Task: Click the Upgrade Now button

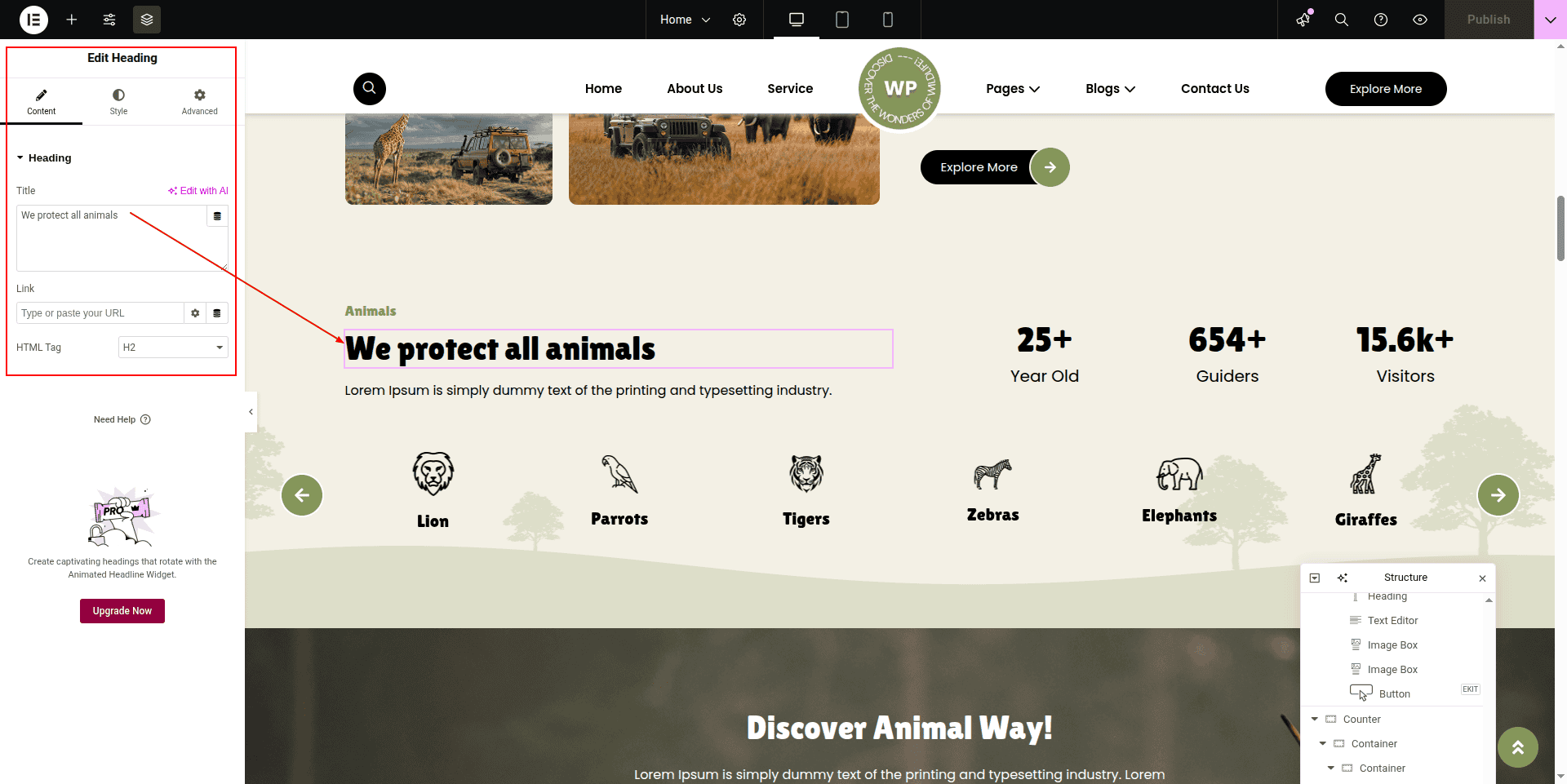Action: (x=122, y=611)
